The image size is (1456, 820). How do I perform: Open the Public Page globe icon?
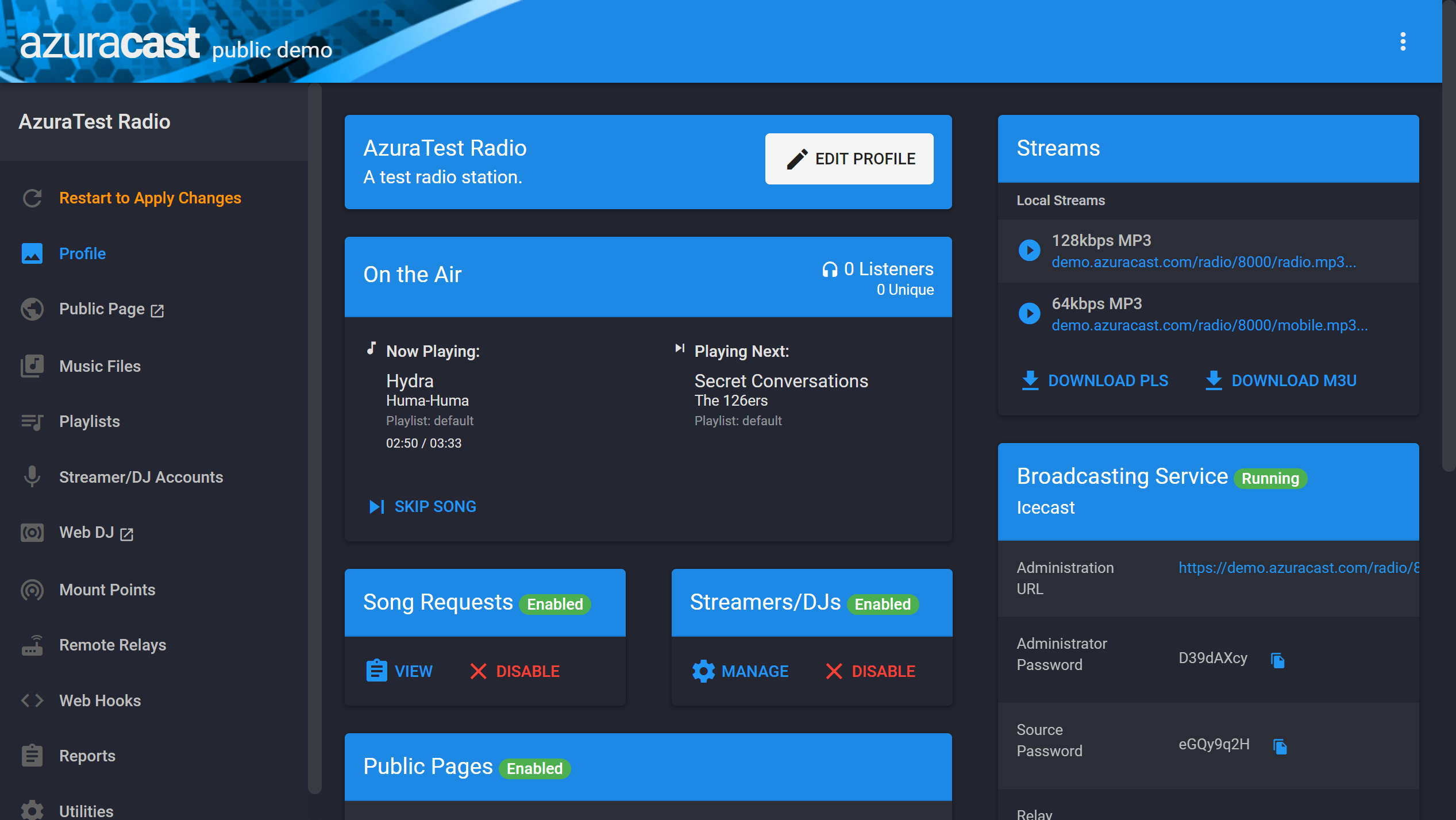tap(32, 309)
